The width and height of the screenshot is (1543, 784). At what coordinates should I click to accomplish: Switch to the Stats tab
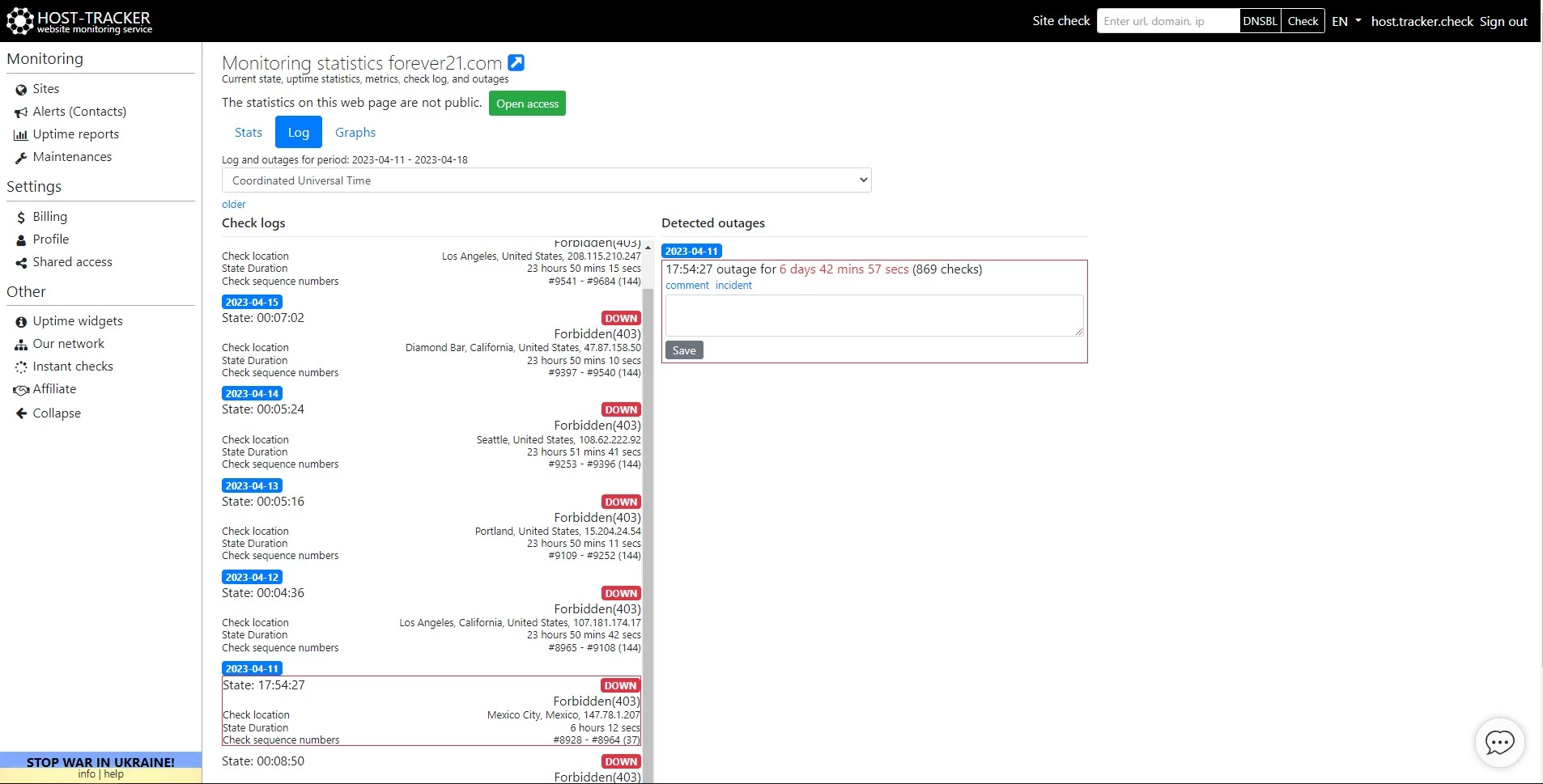249,133
